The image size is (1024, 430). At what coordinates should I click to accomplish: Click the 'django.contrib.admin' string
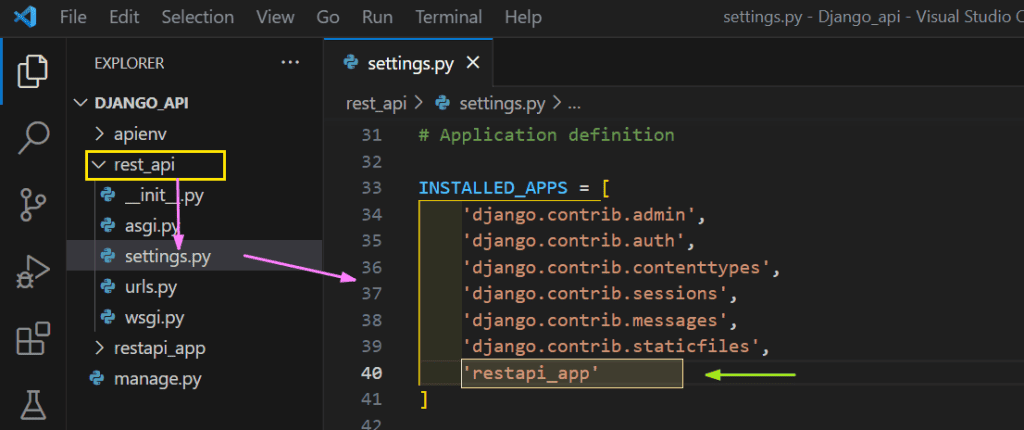579,214
